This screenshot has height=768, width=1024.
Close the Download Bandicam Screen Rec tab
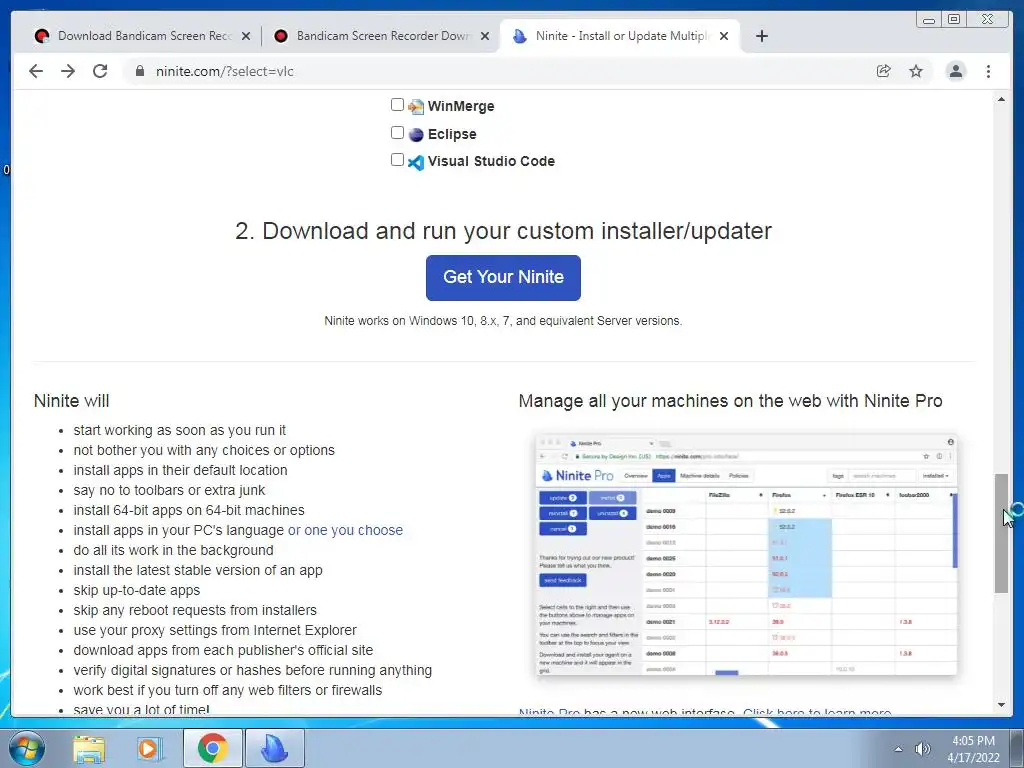[246, 36]
